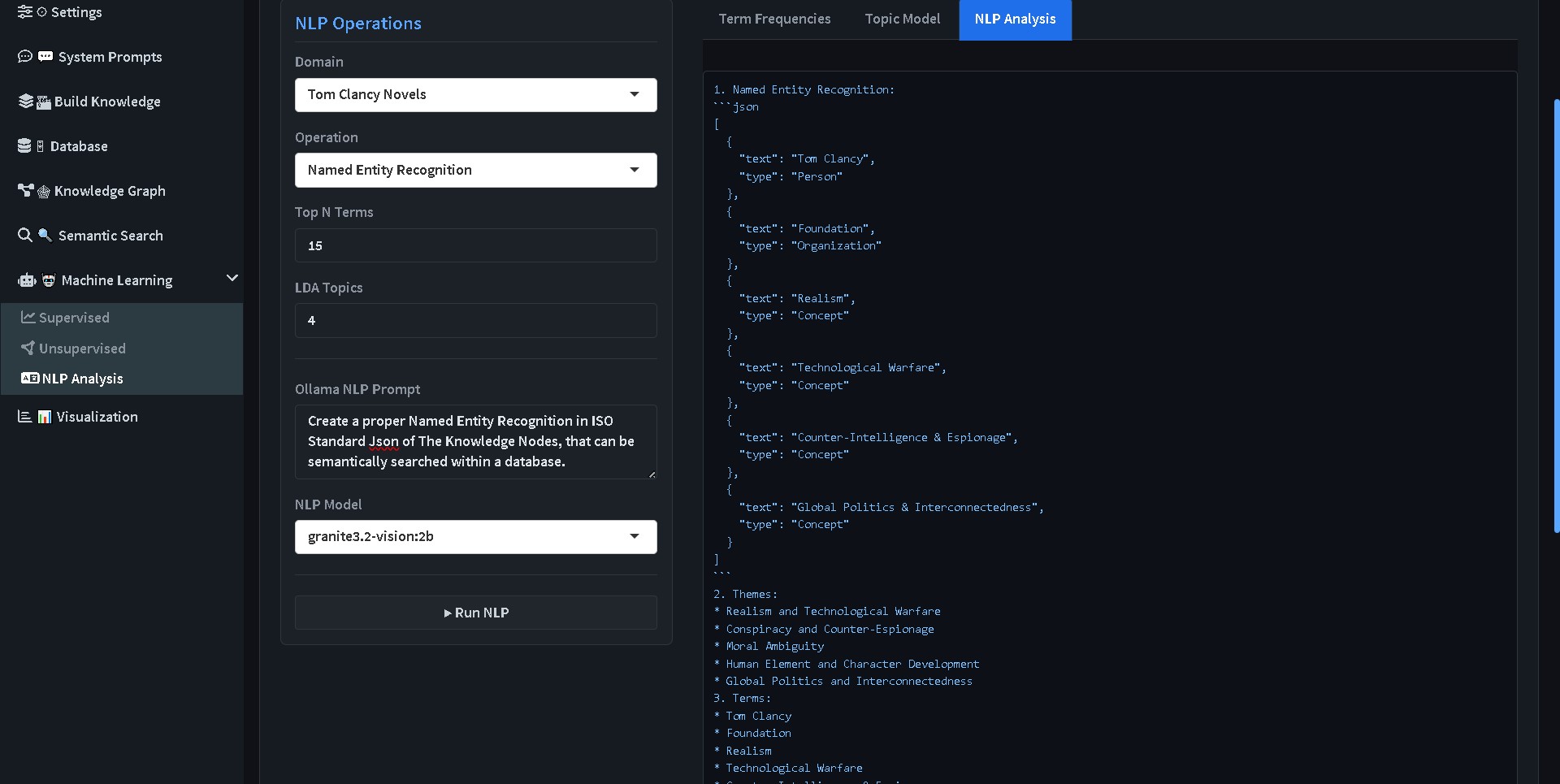Click the "1. Named Entity Recognition:" output line
Screen dimensions: 1560x784
tap(804, 89)
